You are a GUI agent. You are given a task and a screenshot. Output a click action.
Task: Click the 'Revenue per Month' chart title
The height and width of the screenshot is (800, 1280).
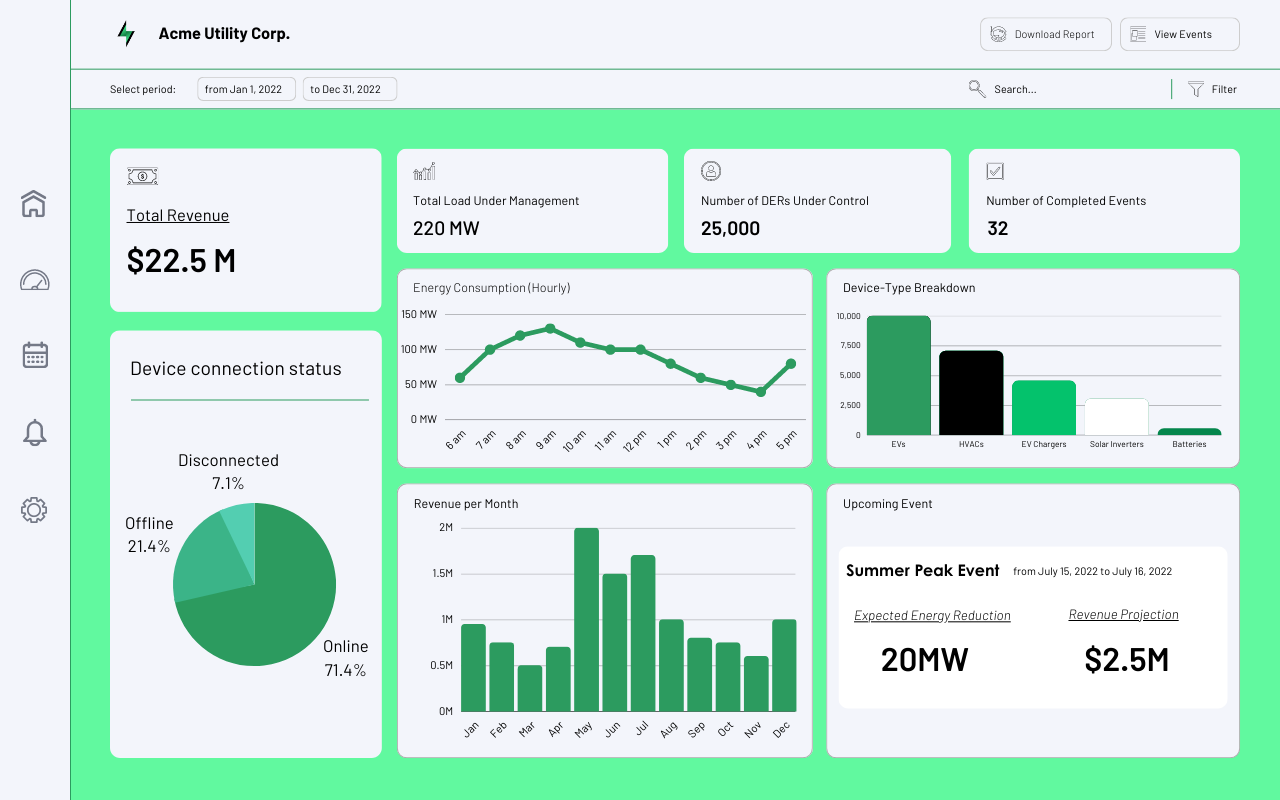[466, 504]
